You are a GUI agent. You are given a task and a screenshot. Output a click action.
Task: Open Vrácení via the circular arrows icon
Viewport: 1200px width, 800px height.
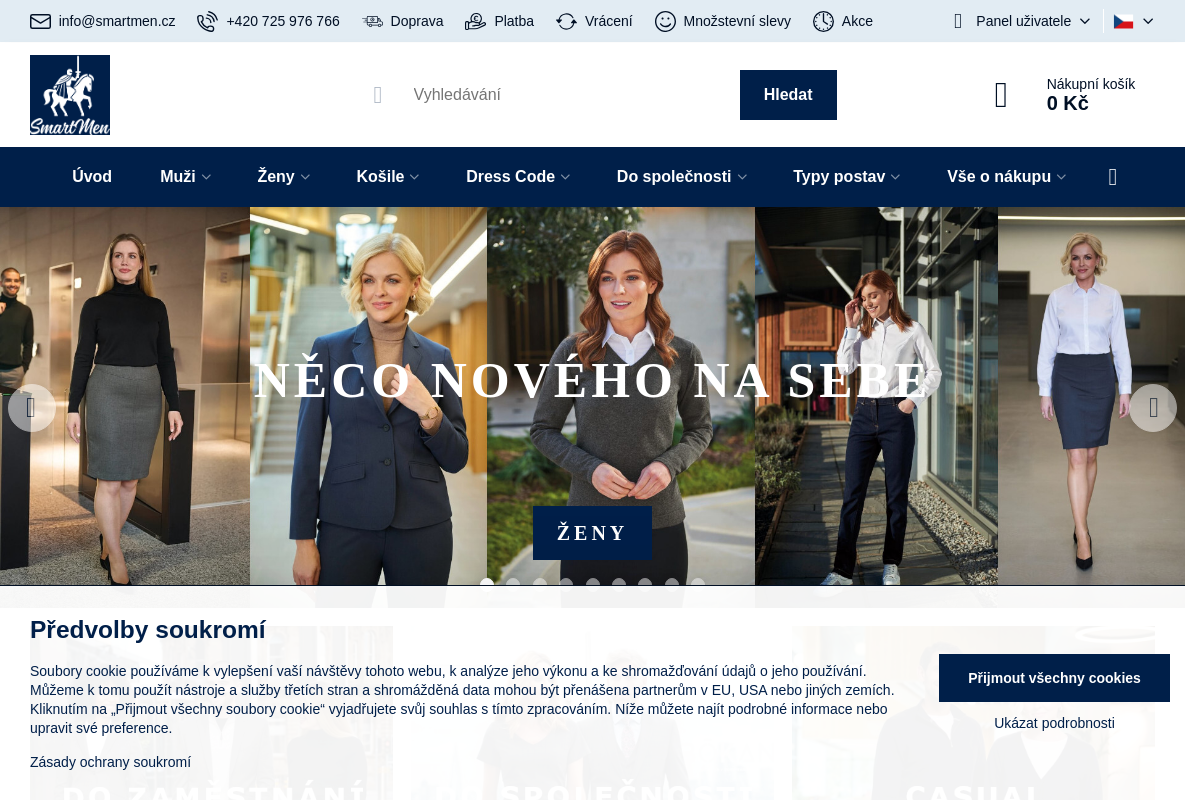[x=567, y=21]
